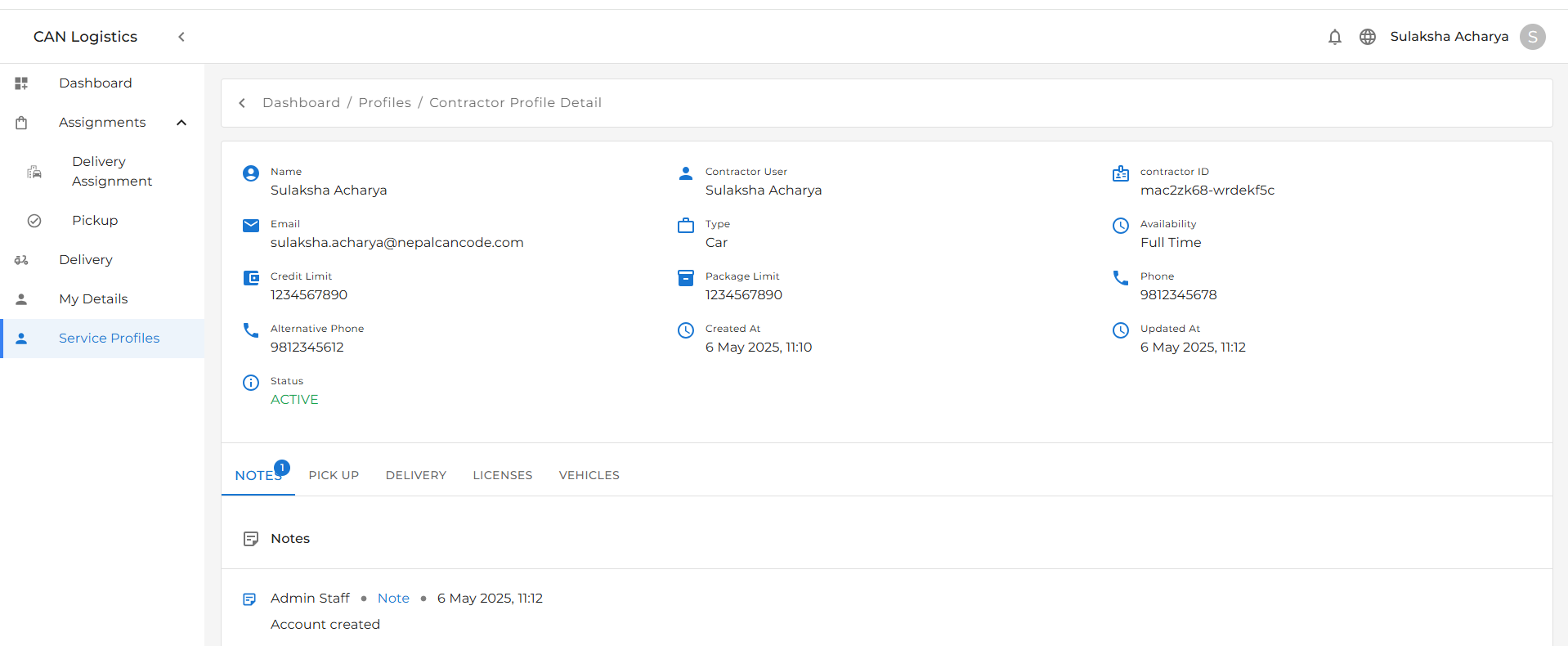Click Contractor Profile Detail breadcrumb

(x=515, y=103)
